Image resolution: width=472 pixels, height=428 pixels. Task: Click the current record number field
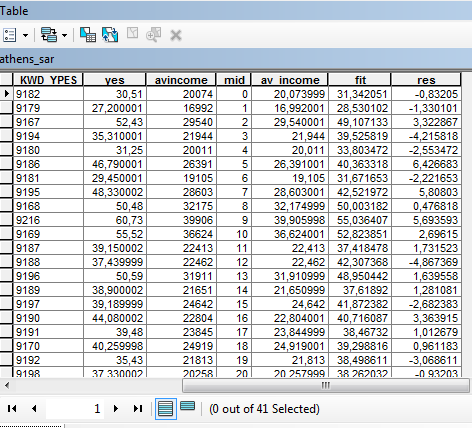pyautogui.click(x=75, y=409)
